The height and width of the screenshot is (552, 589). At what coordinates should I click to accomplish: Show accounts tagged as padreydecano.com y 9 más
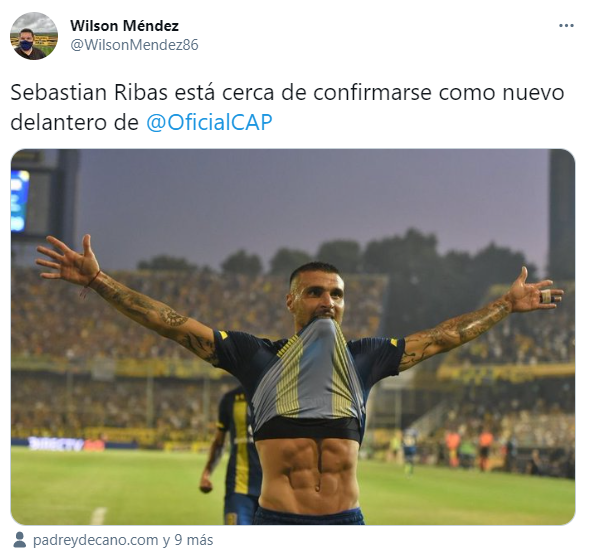pos(123,540)
